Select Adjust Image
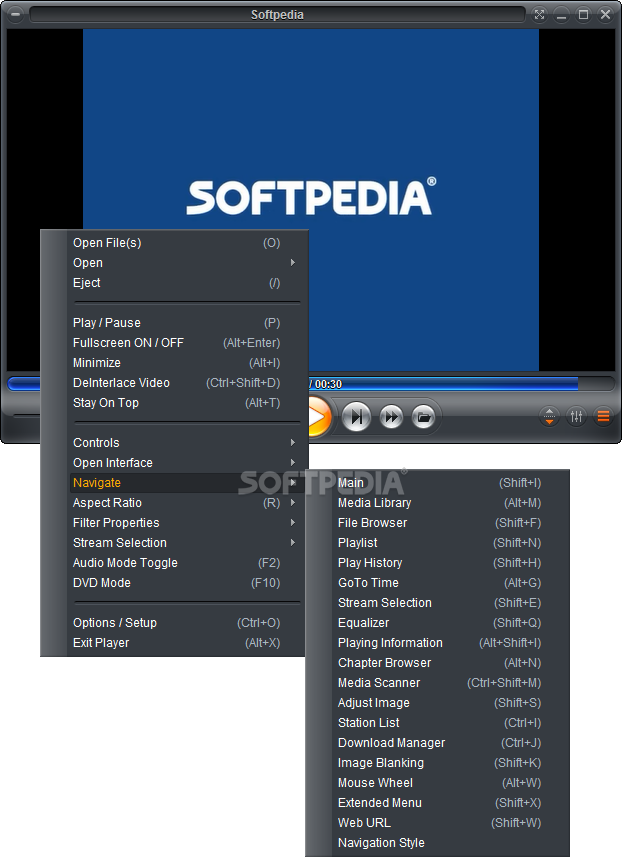 [x=450, y=703]
